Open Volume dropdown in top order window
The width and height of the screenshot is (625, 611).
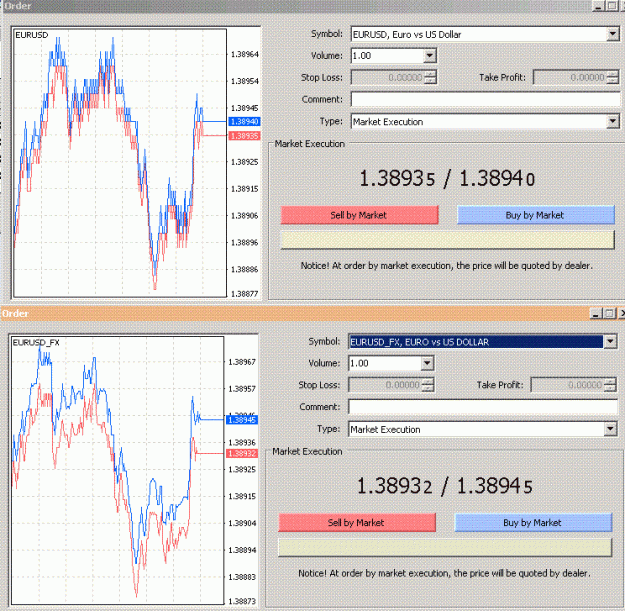click(x=429, y=56)
